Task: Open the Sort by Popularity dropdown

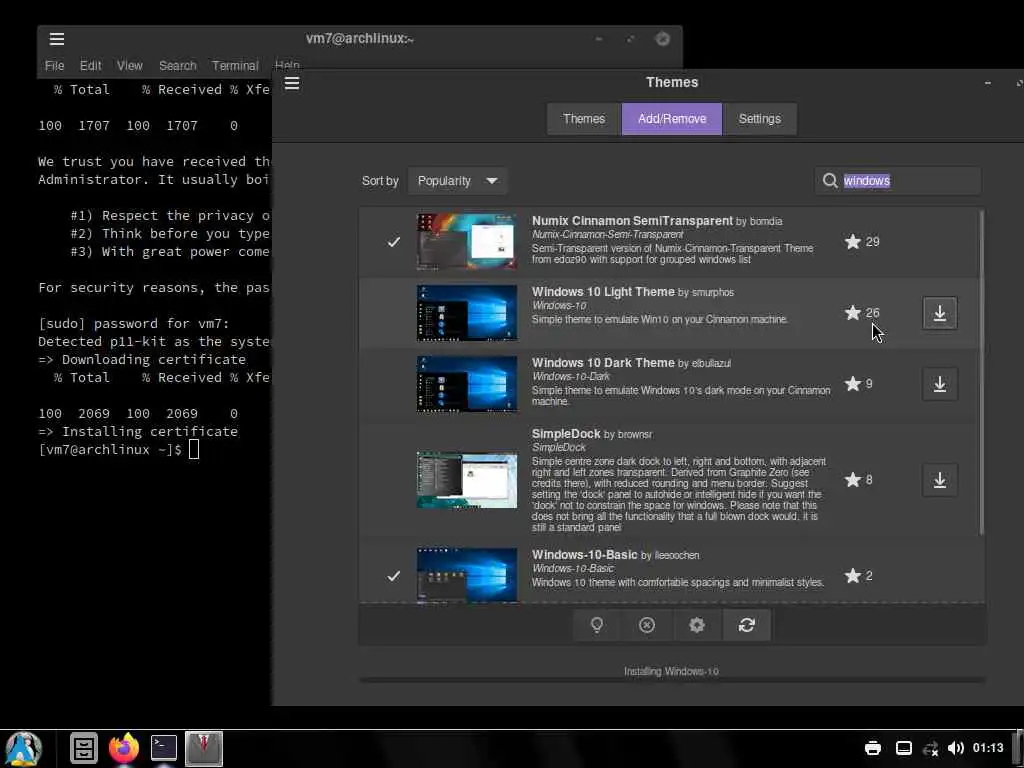Action: pos(458,181)
